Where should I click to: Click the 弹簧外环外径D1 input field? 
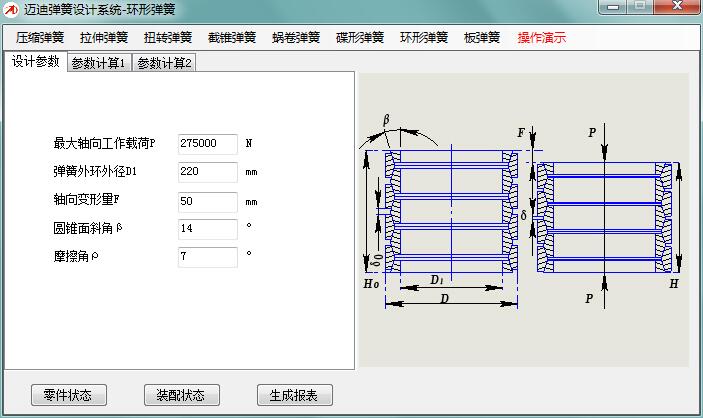(x=208, y=172)
